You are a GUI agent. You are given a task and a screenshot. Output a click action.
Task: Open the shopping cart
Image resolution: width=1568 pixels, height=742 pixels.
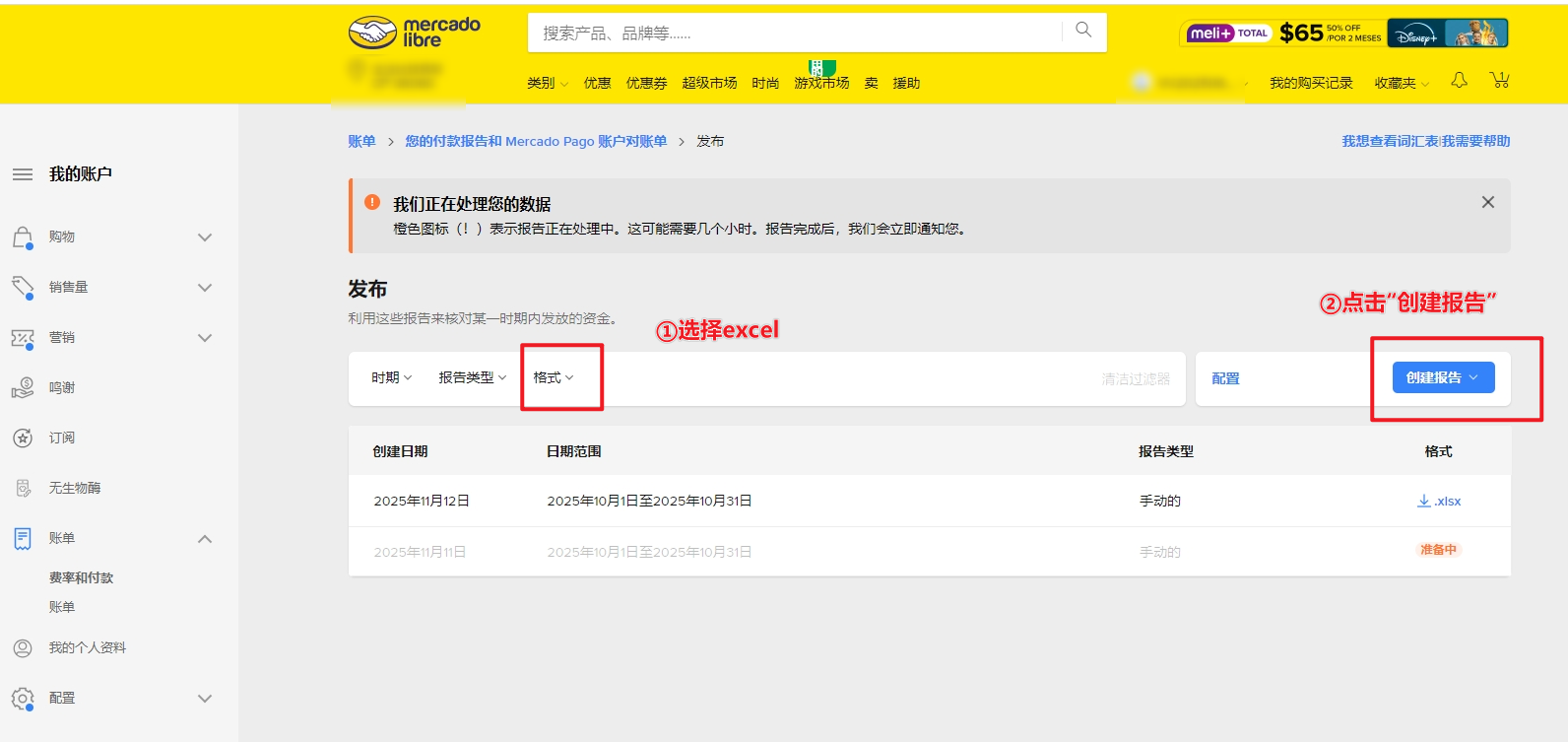[1499, 81]
